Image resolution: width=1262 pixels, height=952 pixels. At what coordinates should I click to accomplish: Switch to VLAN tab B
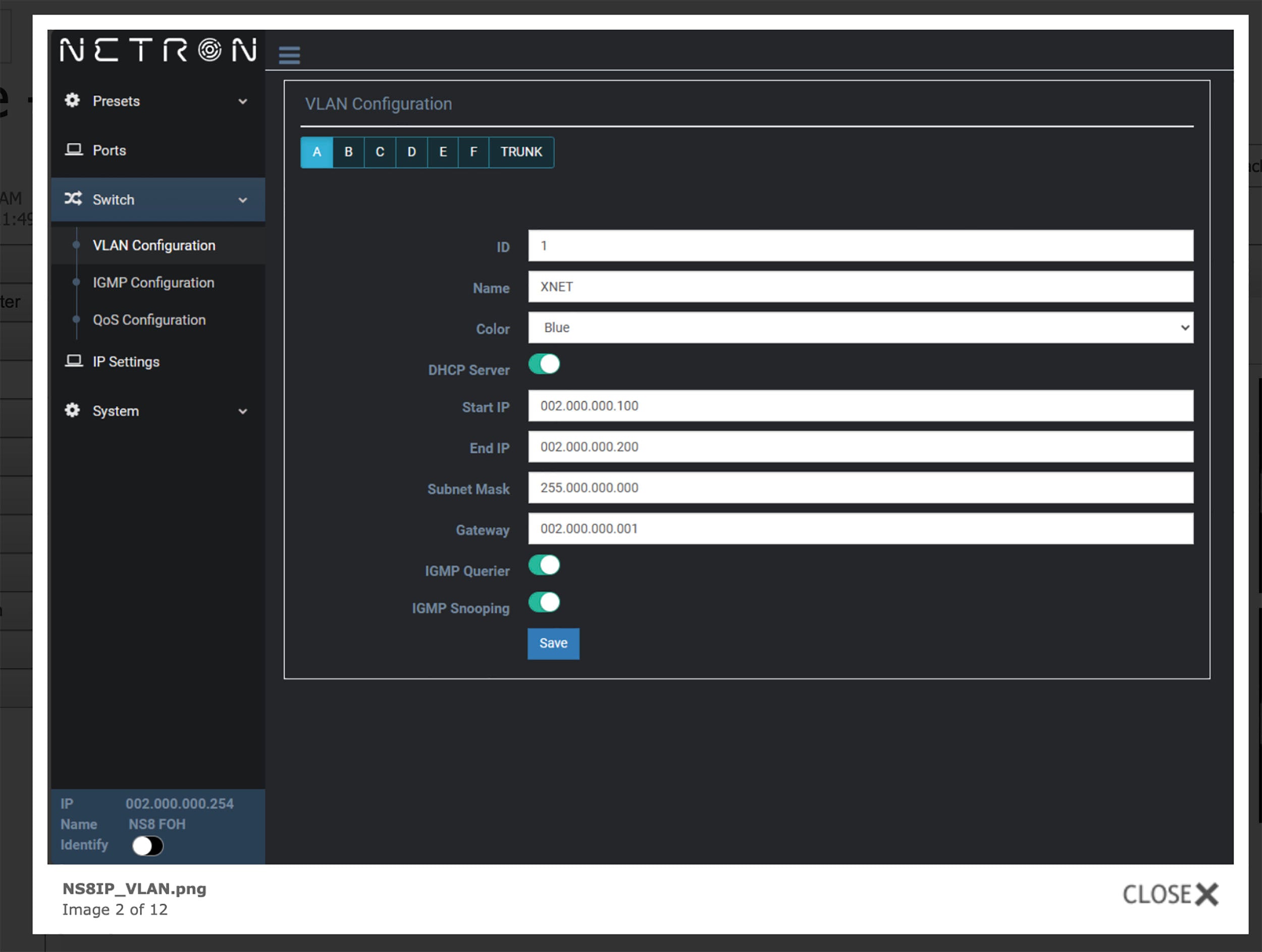pos(348,151)
